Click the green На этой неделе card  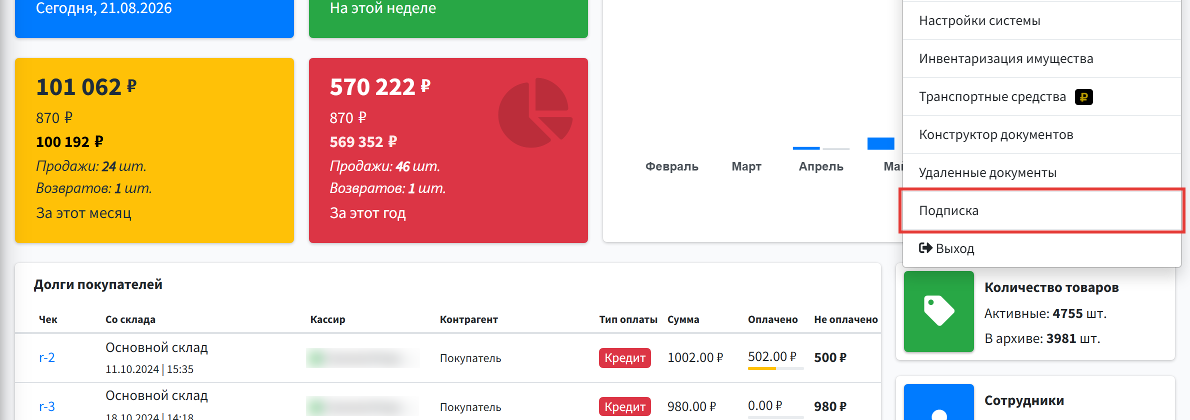[x=449, y=18]
